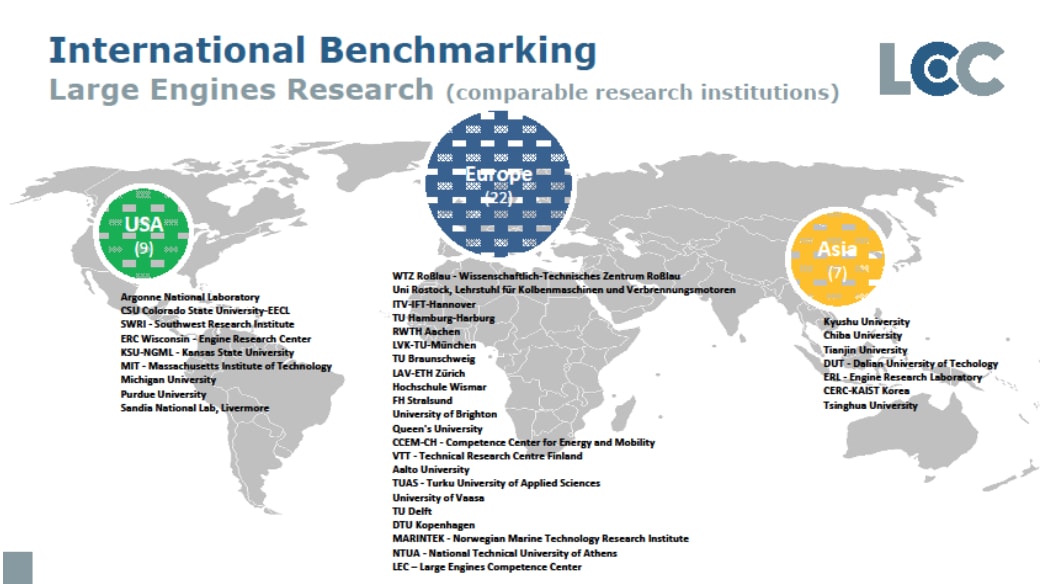Select the green USA (9) circle
Image resolution: width=1048 pixels, height=584 pixels.
pos(144,233)
